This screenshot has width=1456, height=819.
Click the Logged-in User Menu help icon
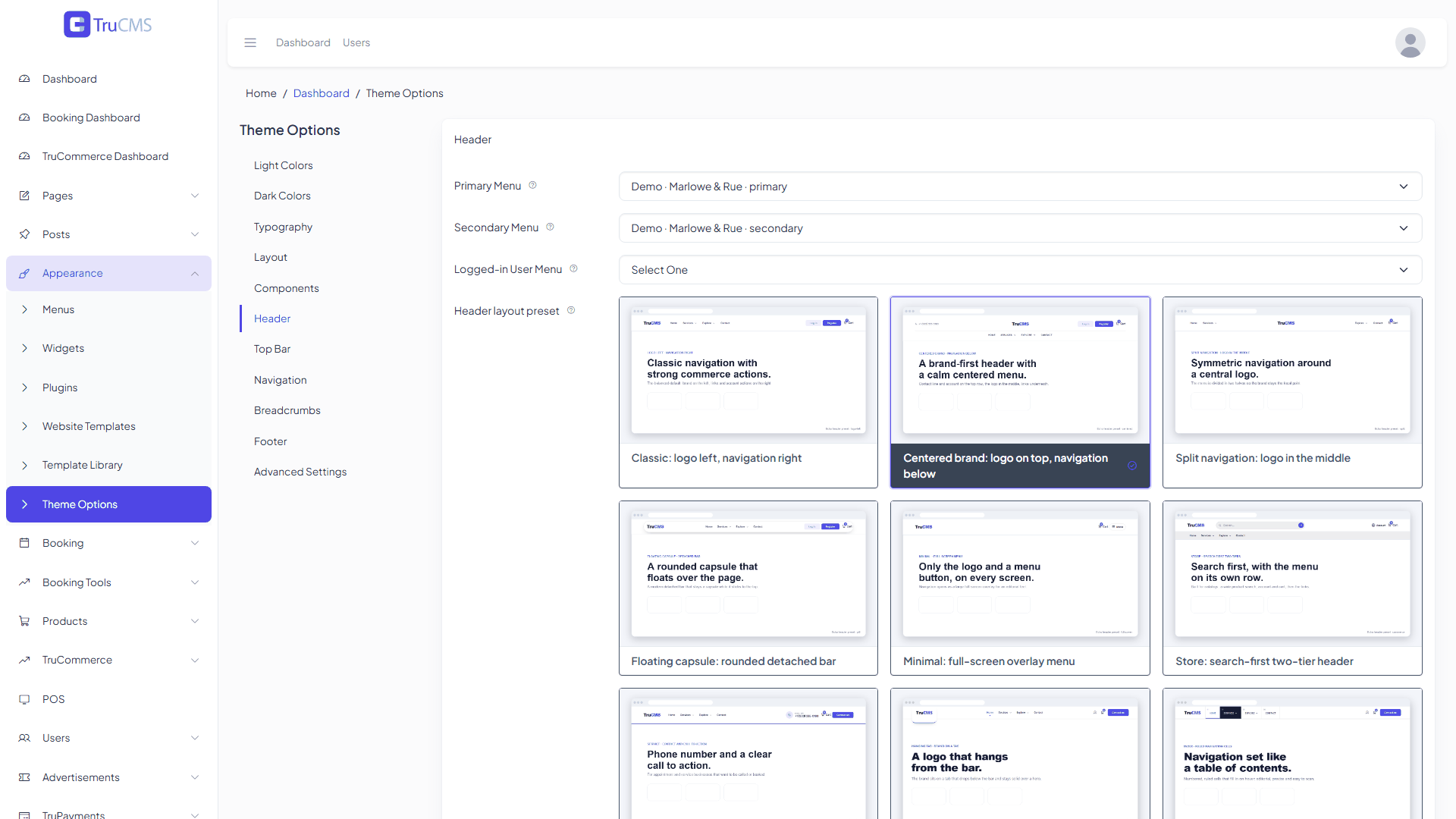[573, 268]
